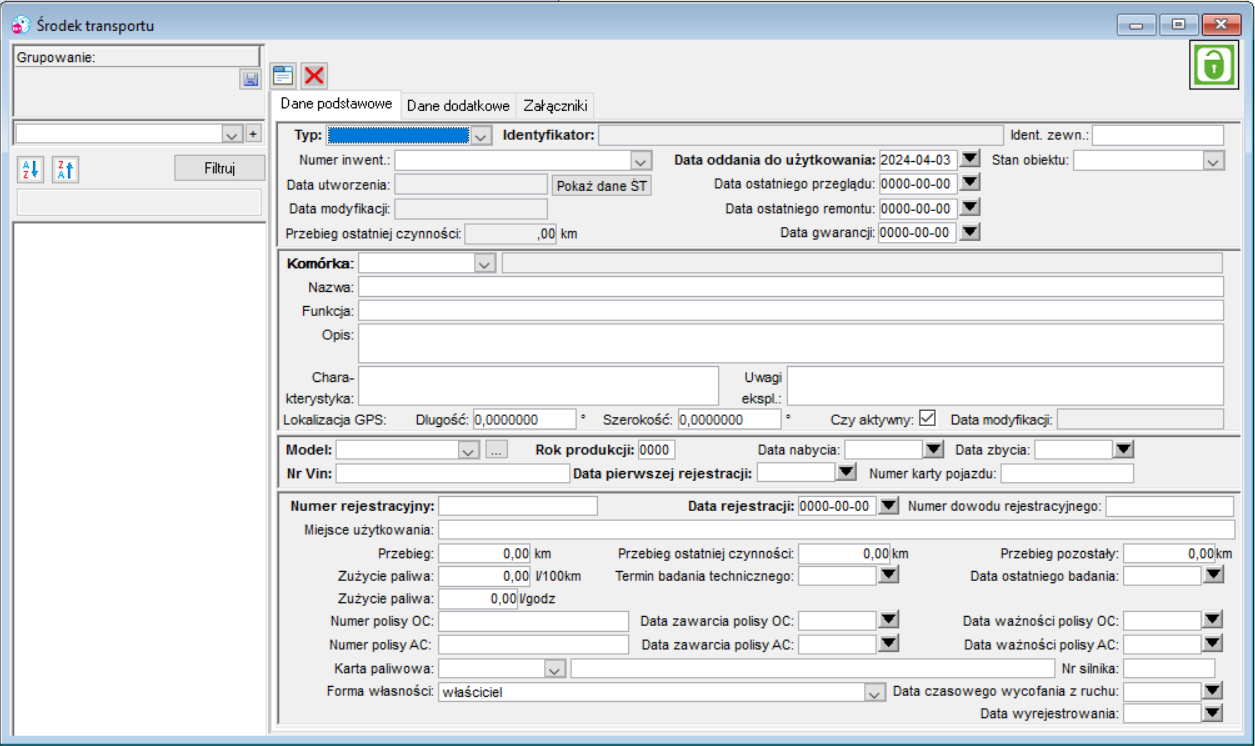1255x746 pixels.
Task: Expand the Typ dropdown
Action: pyautogui.click(x=481, y=135)
